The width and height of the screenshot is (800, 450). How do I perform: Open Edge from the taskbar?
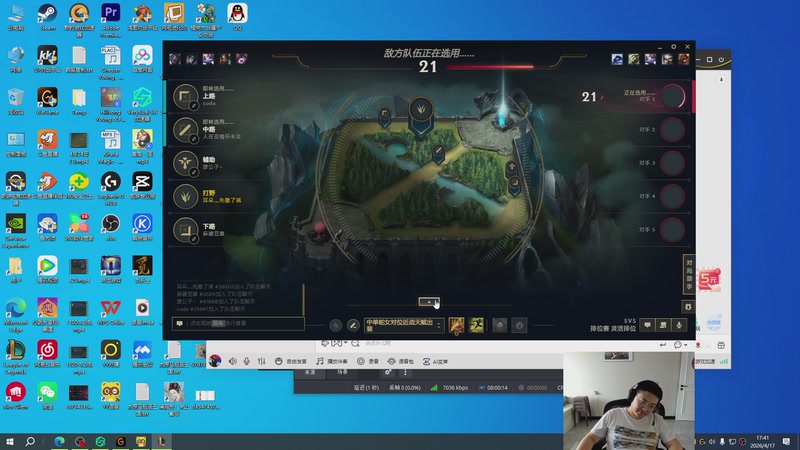[x=60, y=441]
